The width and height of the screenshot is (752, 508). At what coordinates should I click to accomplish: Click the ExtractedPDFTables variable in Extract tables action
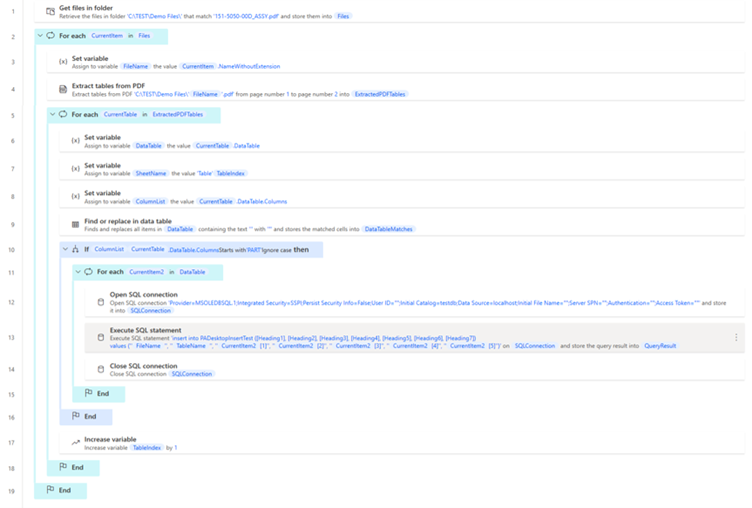[x=380, y=94]
